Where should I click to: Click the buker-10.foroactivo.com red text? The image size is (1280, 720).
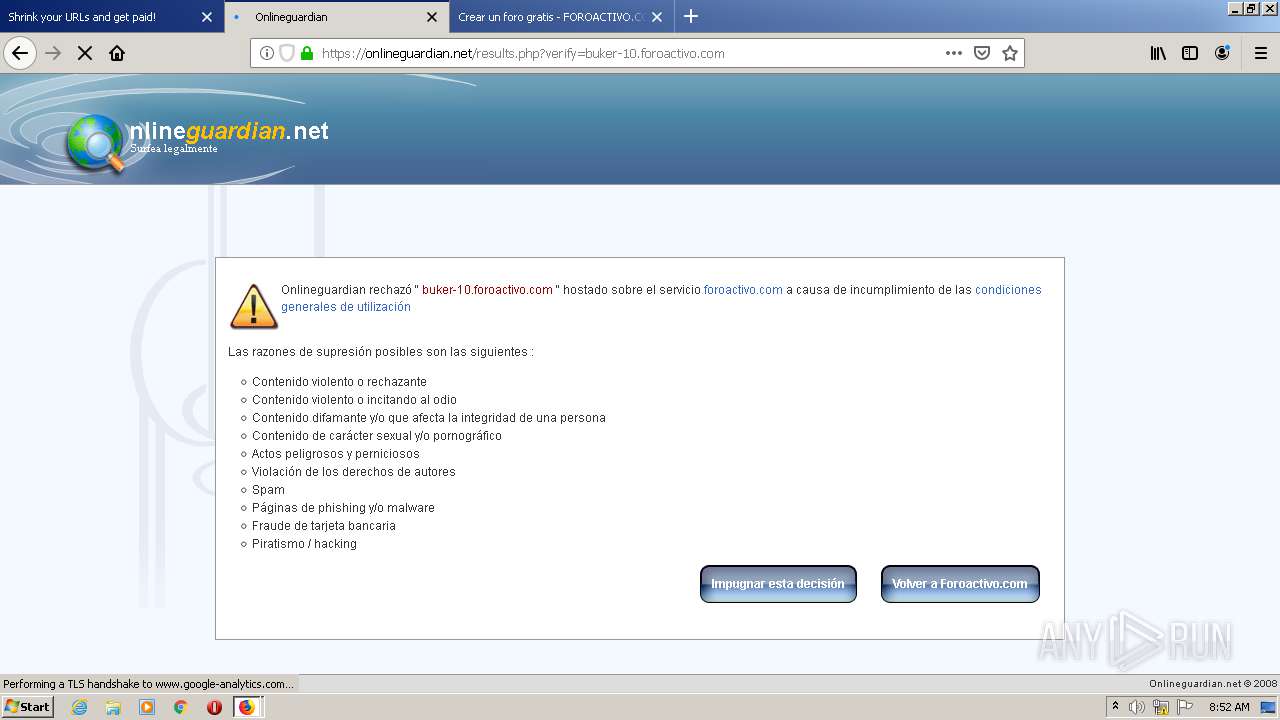coord(487,290)
